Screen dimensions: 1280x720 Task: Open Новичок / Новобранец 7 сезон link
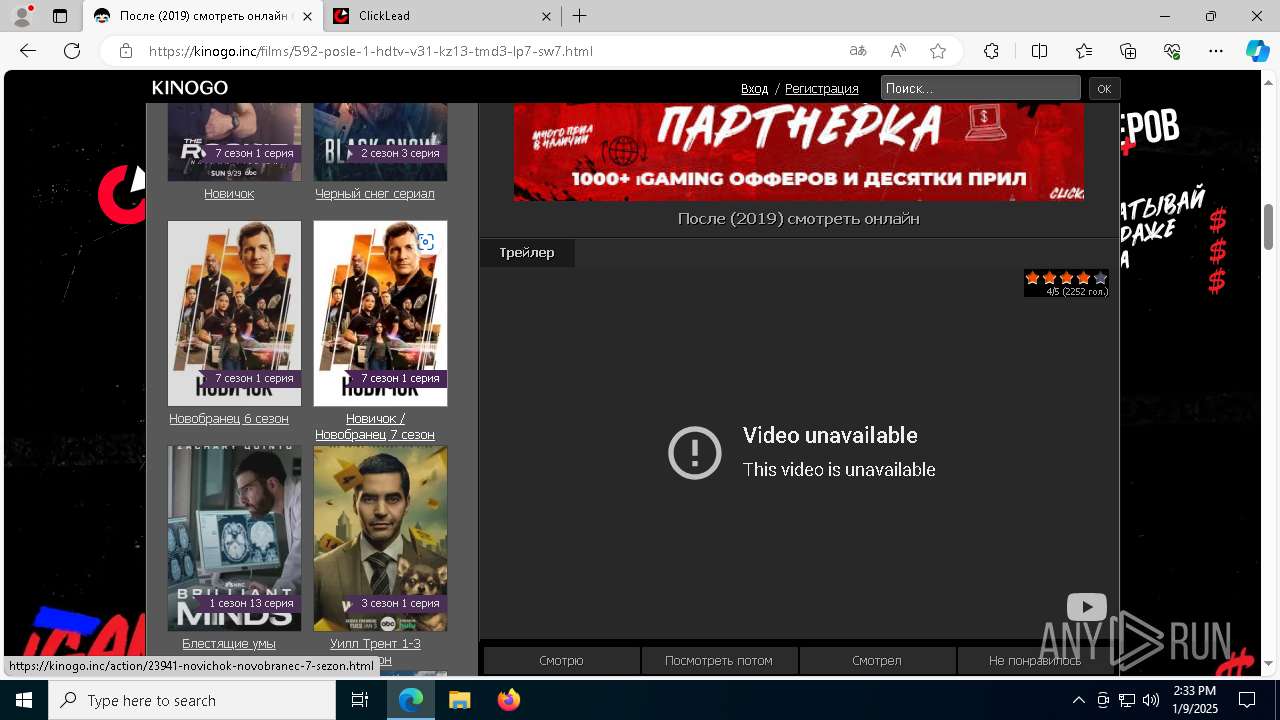pos(375,427)
